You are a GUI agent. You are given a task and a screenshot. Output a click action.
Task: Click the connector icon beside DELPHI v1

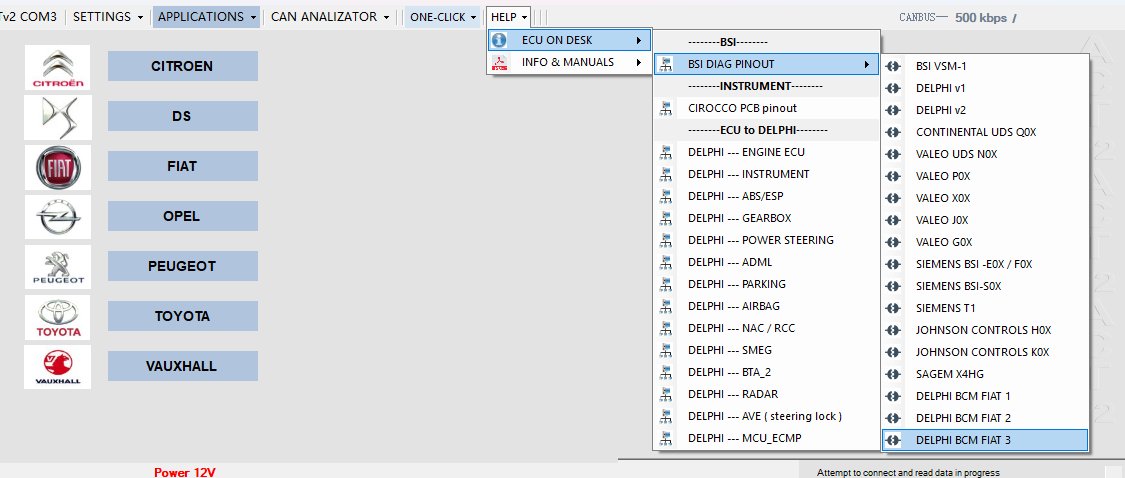coord(893,88)
